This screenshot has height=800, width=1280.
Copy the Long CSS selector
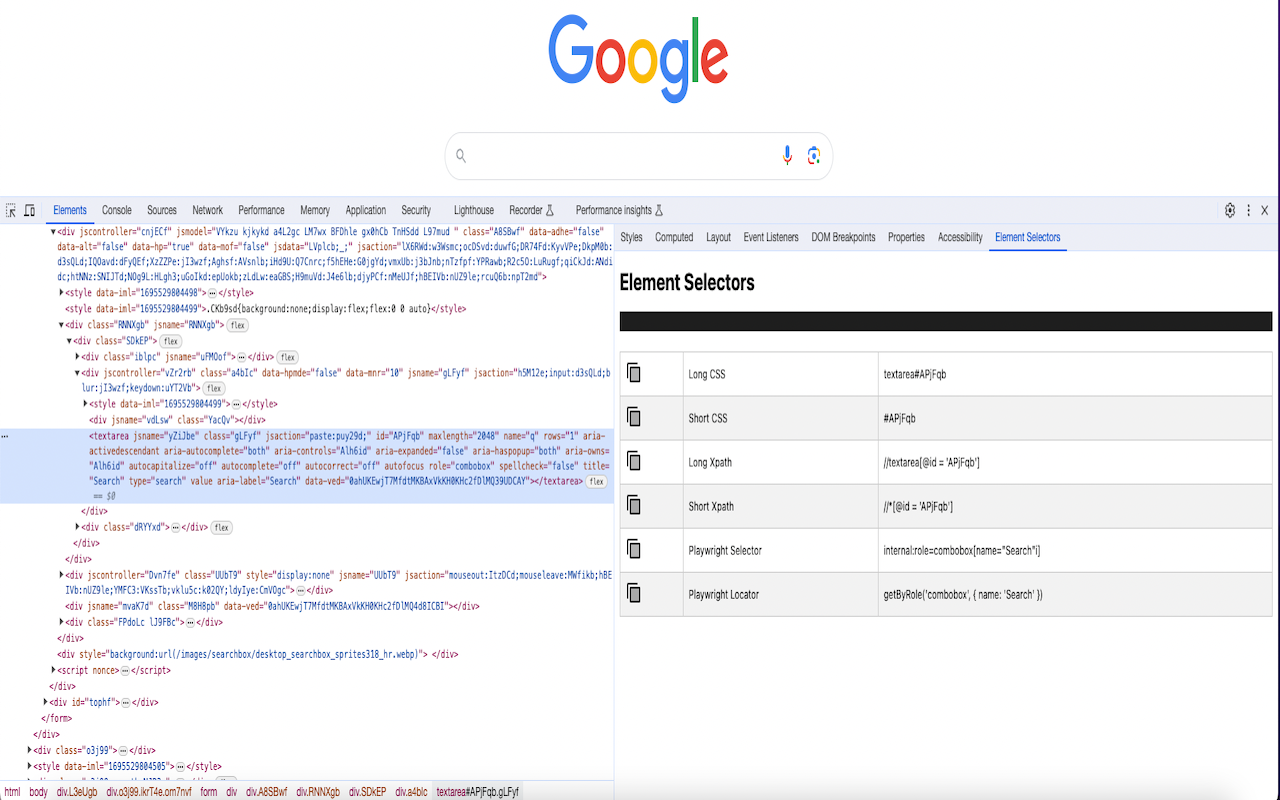pos(634,373)
